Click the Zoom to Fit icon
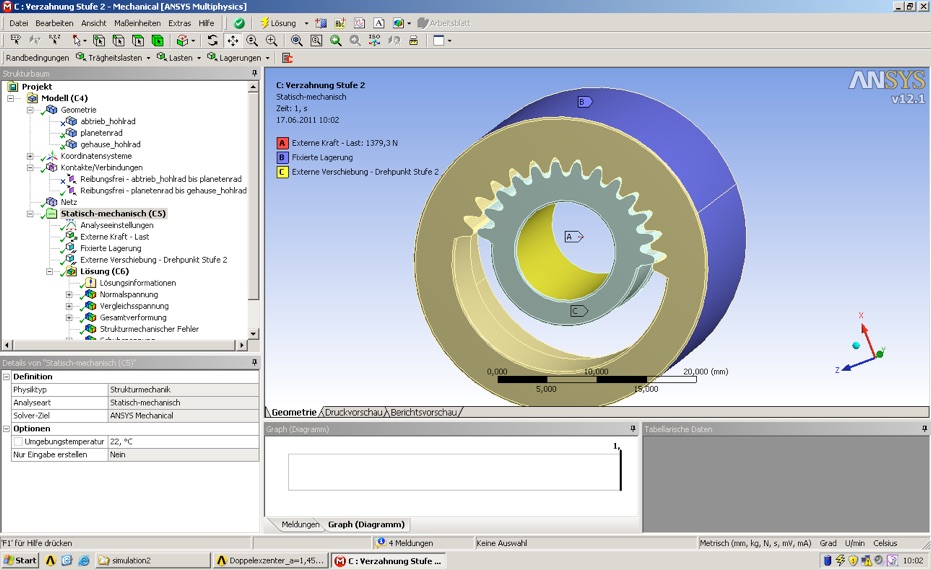Viewport: 931px width, 570px height. tap(296, 40)
